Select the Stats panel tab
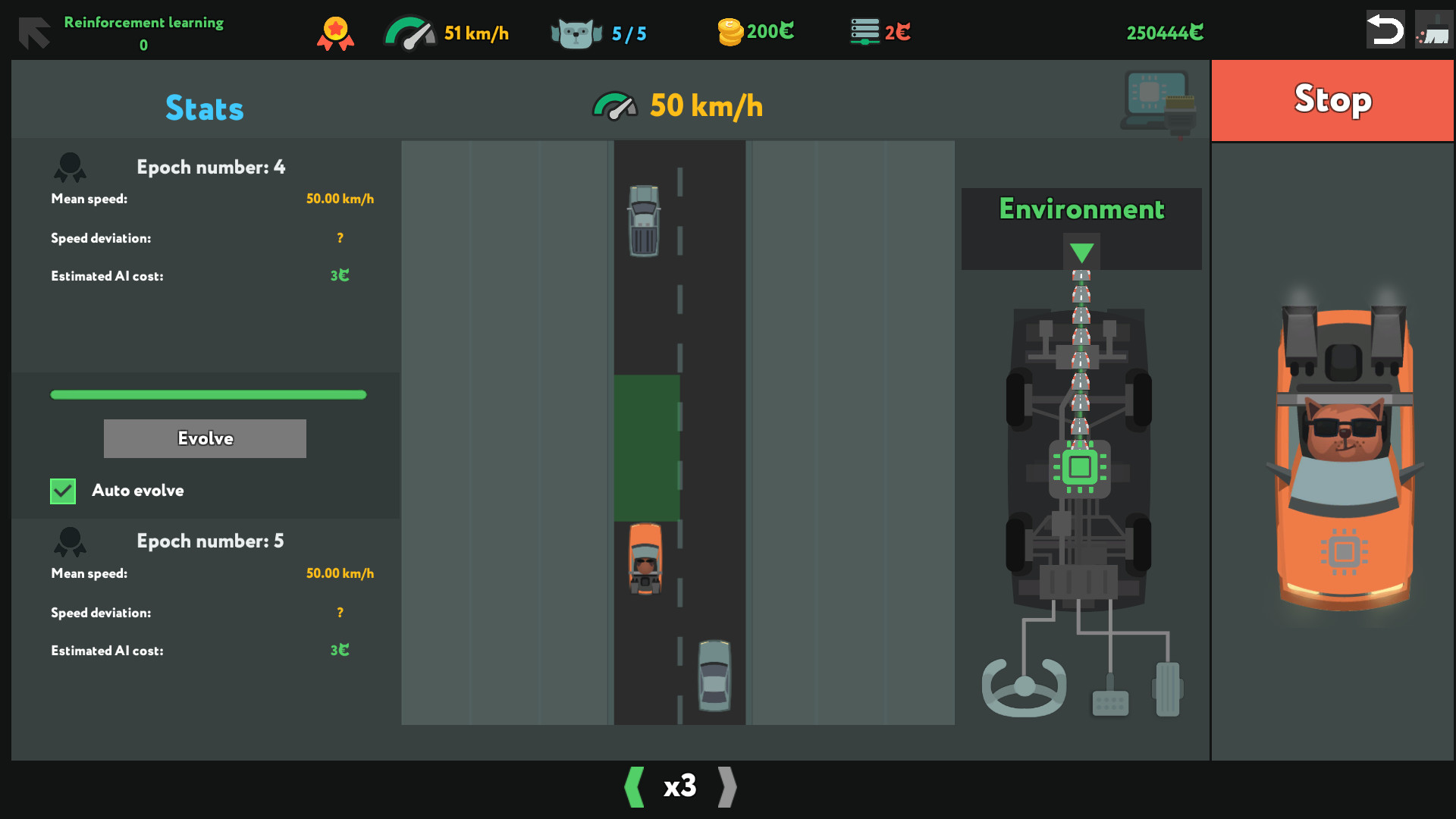 204,107
